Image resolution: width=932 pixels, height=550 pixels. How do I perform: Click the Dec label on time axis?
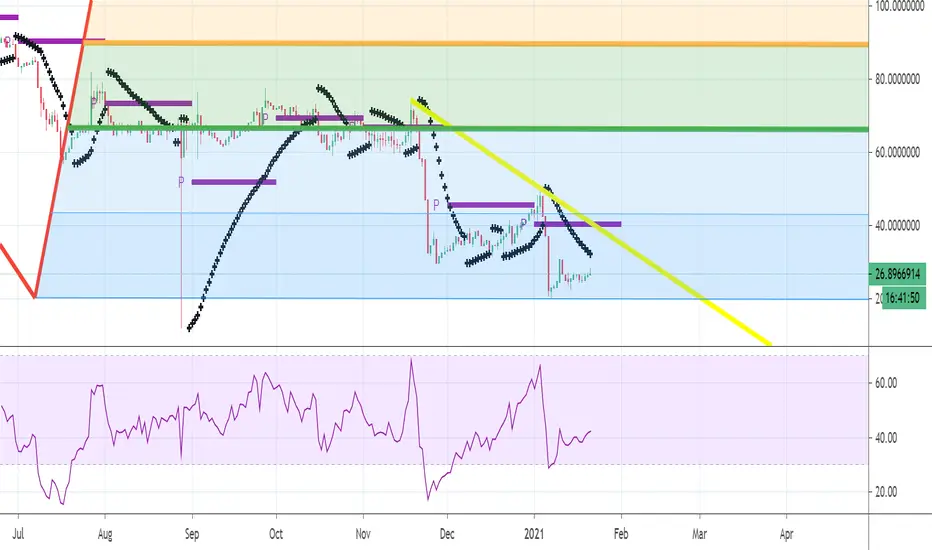click(x=447, y=534)
